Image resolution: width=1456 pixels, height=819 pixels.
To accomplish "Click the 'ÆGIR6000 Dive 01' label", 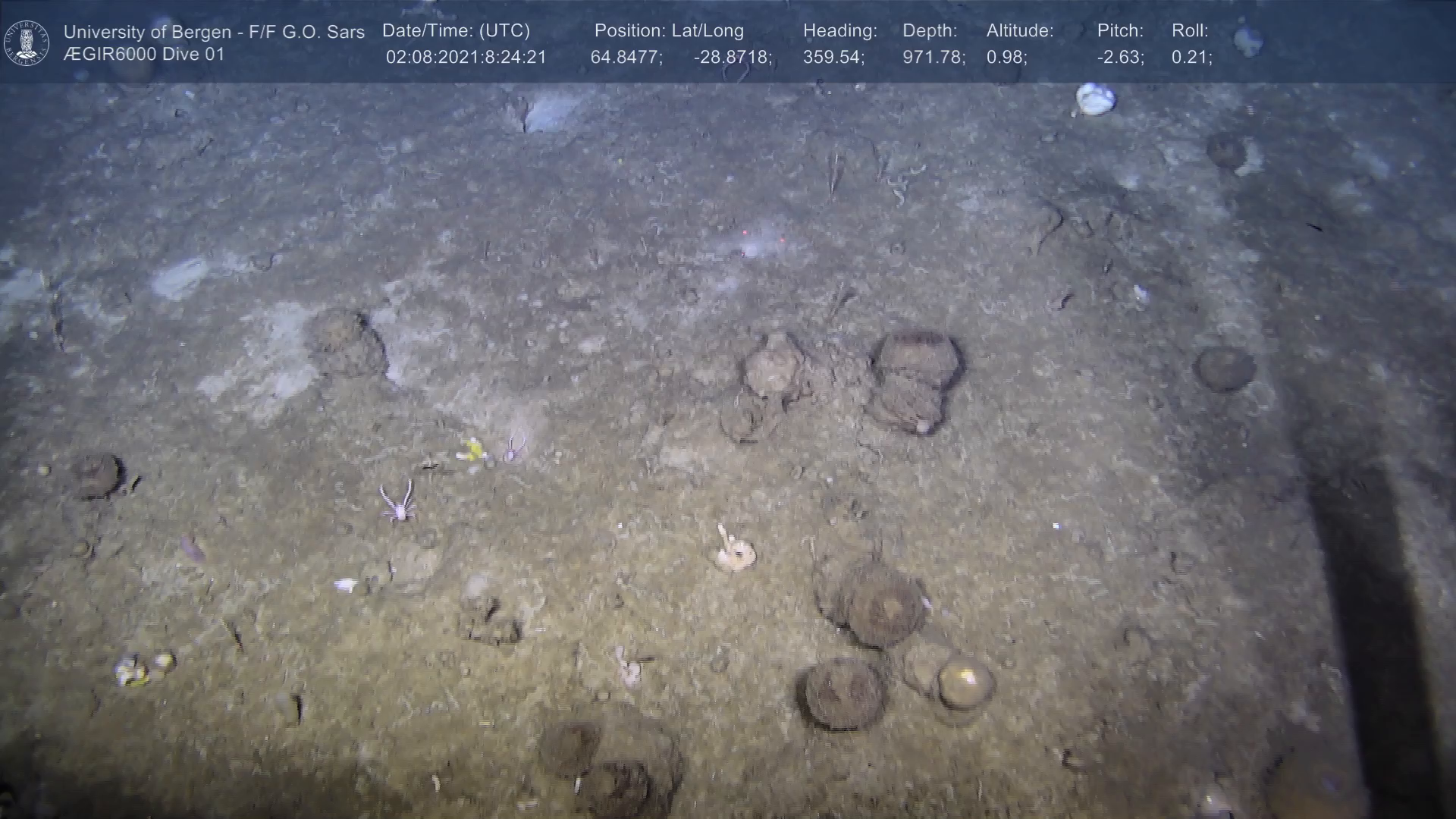I will click(144, 55).
